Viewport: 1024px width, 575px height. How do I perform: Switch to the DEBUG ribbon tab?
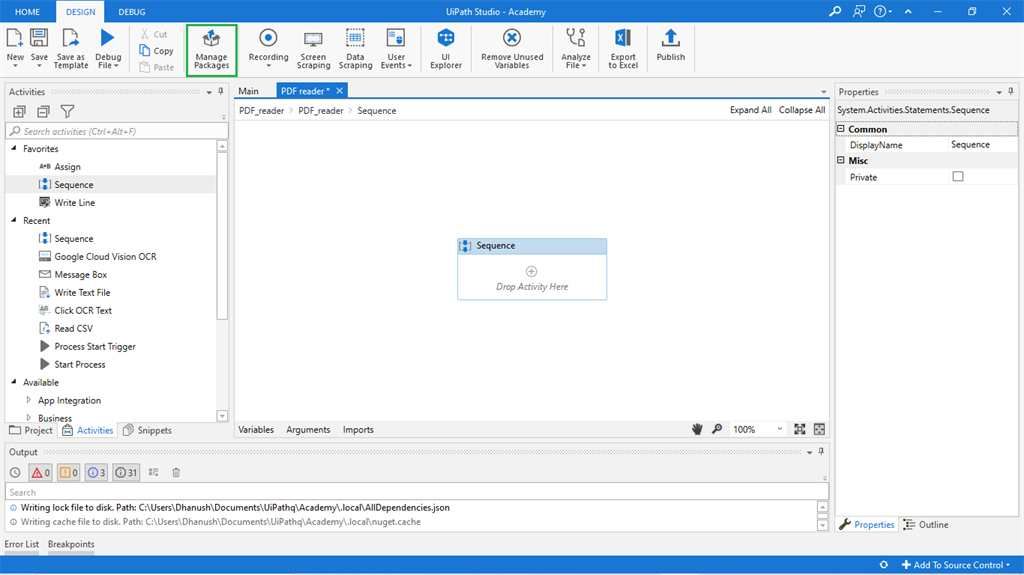tap(132, 12)
